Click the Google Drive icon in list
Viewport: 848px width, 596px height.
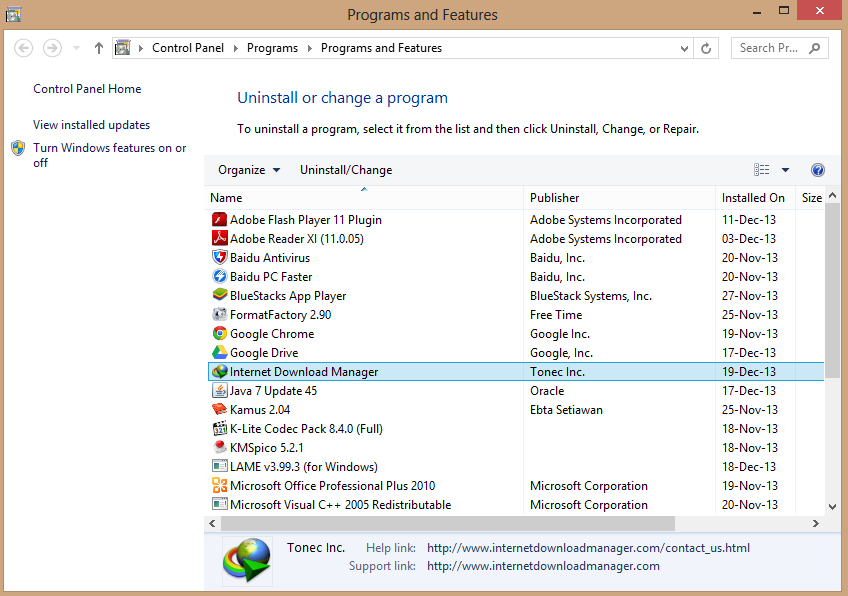[x=219, y=353]
